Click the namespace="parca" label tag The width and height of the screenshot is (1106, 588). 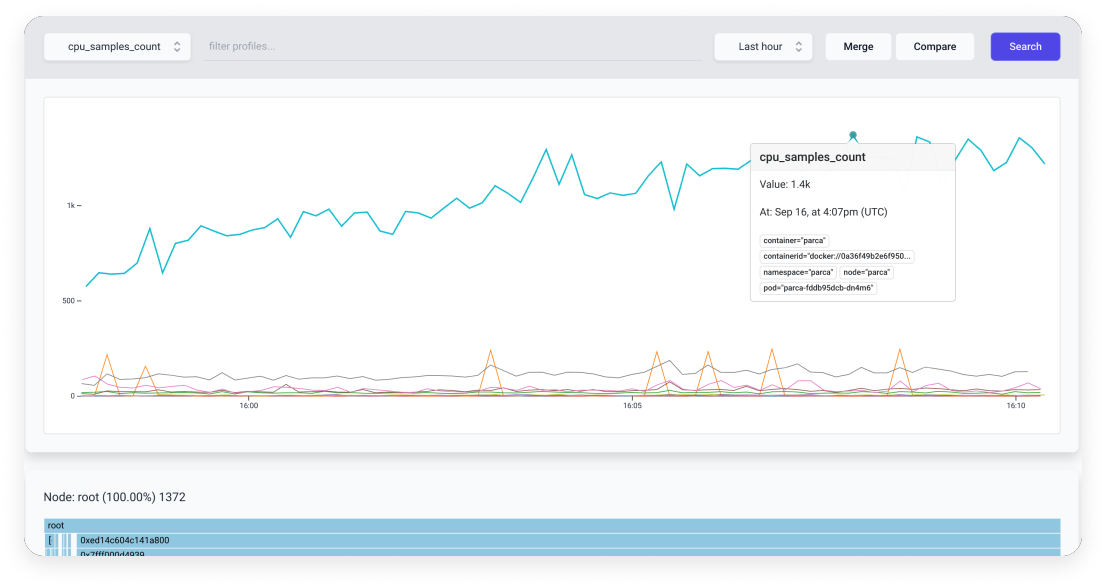(798, 272)
